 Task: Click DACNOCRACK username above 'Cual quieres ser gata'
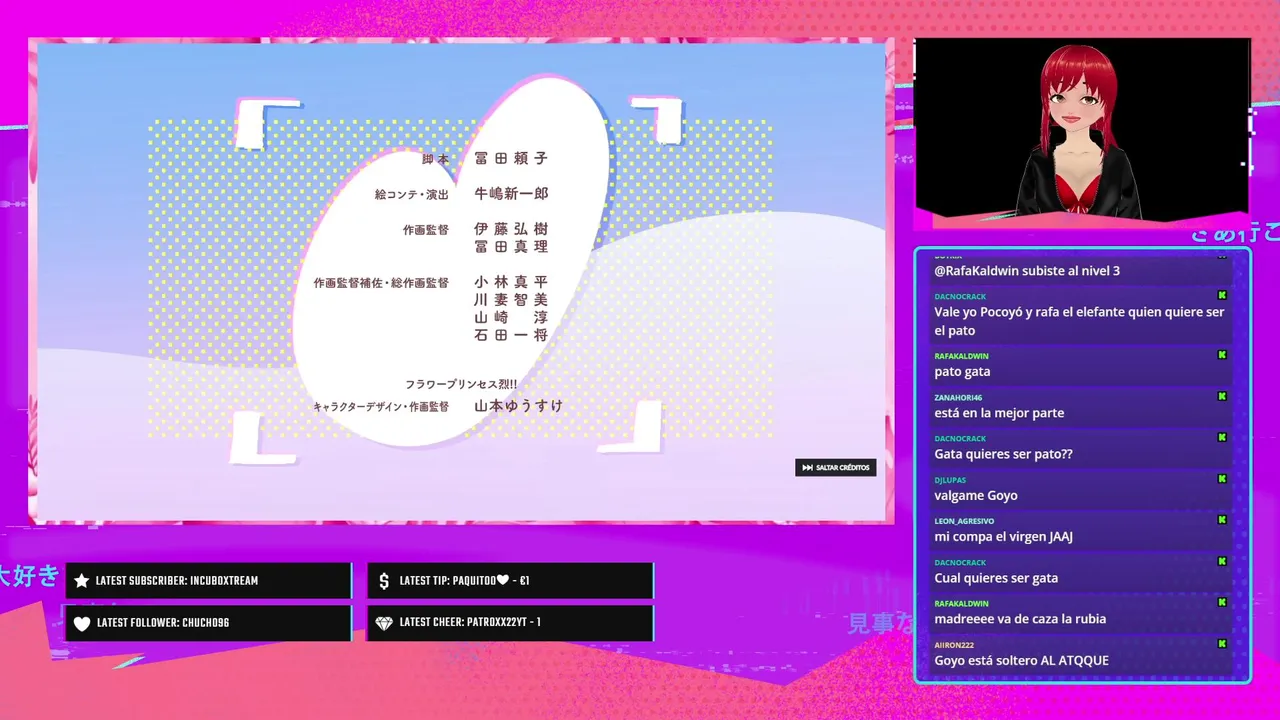pos(960,563)
